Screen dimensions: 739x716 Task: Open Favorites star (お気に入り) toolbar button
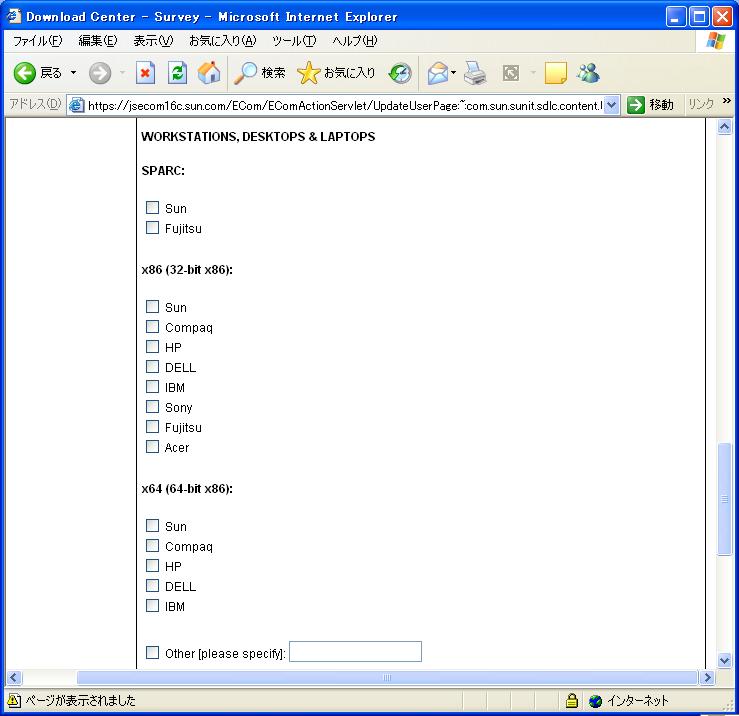[336, 73]
